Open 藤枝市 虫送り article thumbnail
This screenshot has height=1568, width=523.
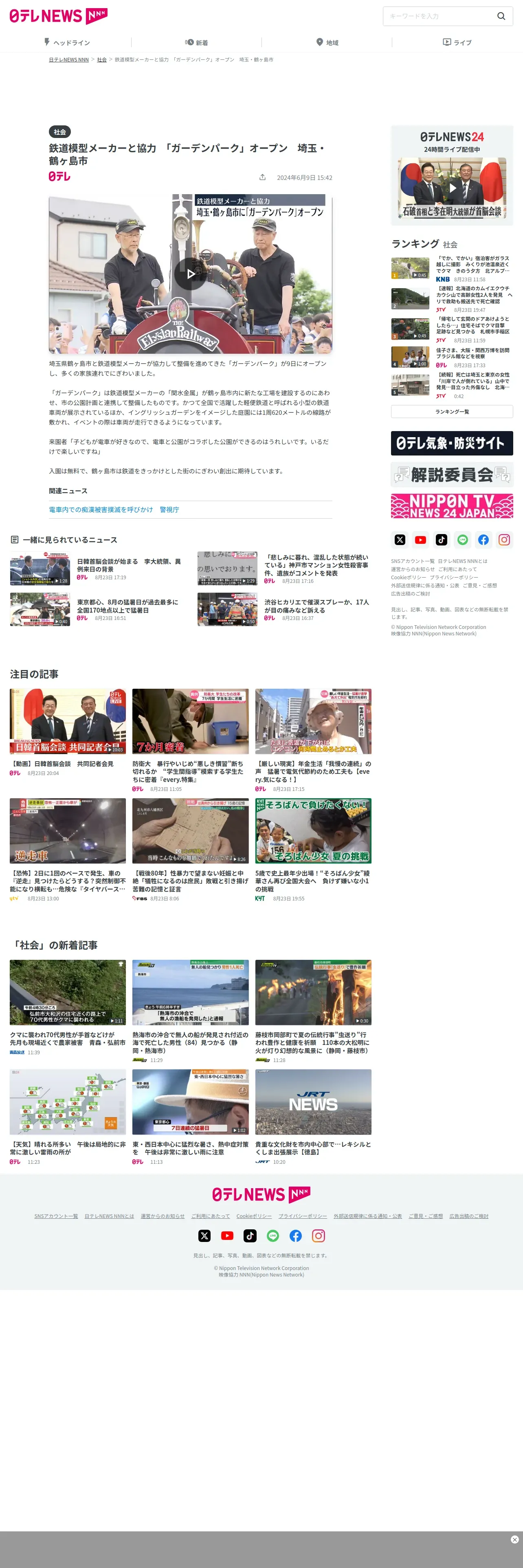click(313, 993)
